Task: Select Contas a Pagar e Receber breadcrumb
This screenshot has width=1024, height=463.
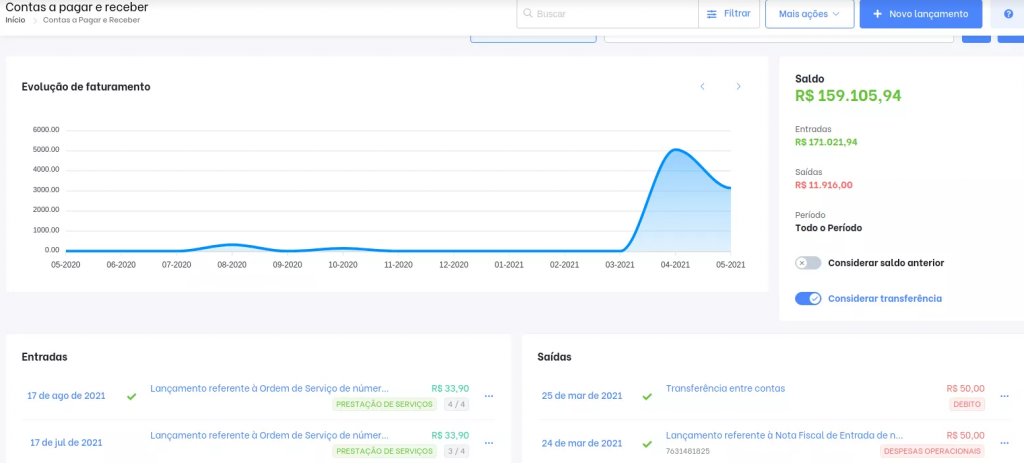Action: click(x=91, y=20)
